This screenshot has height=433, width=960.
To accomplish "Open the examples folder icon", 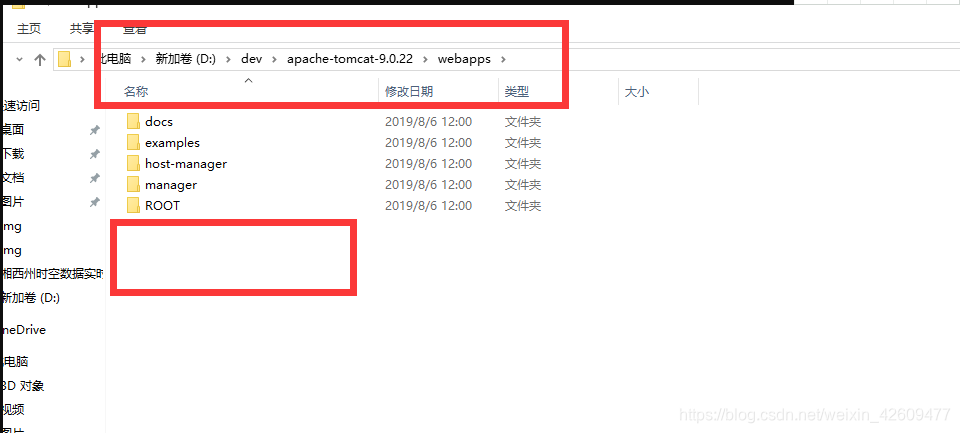I will tap(133, 142).
